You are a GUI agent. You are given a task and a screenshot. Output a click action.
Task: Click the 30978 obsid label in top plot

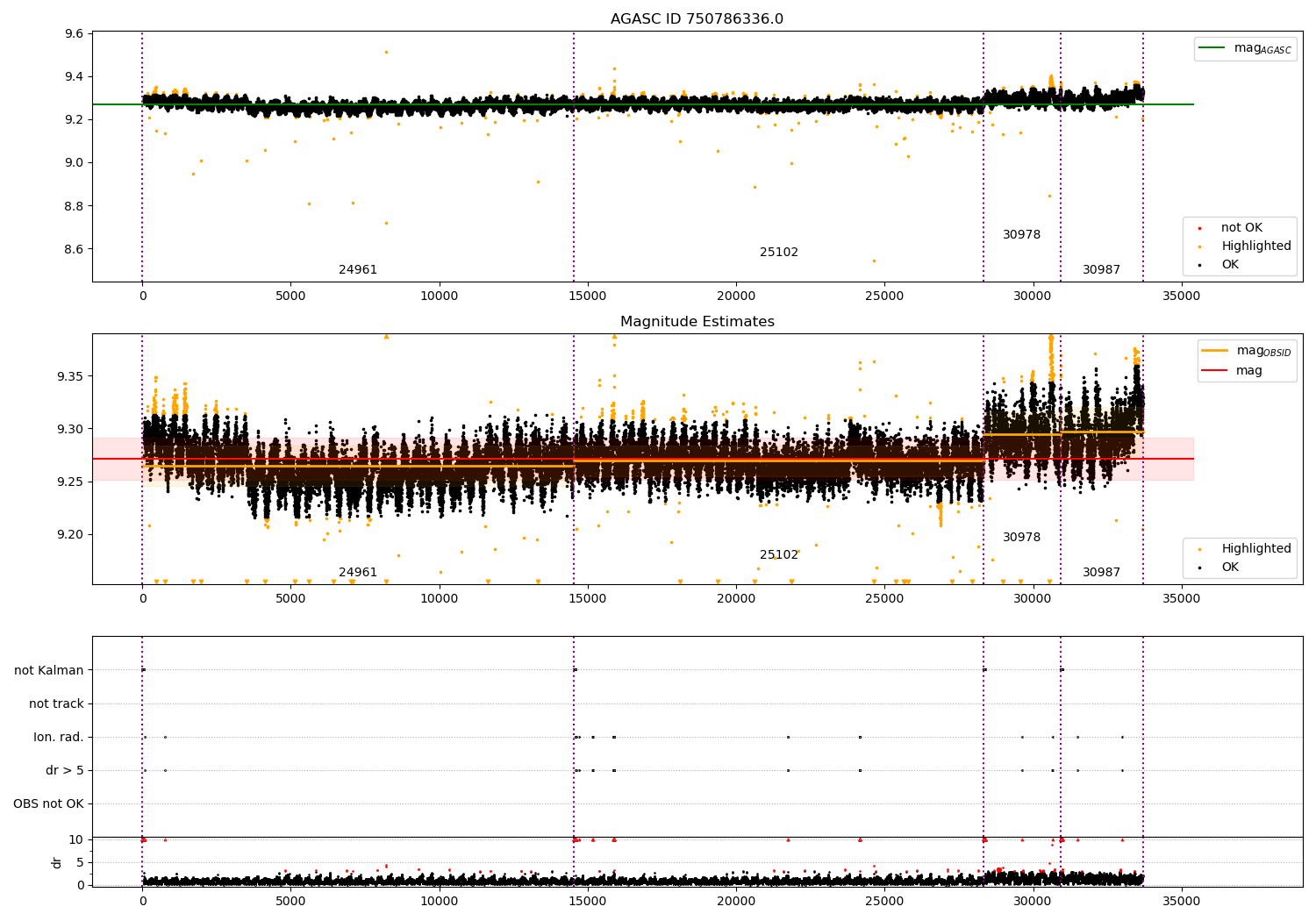[x=1021, y=235]
